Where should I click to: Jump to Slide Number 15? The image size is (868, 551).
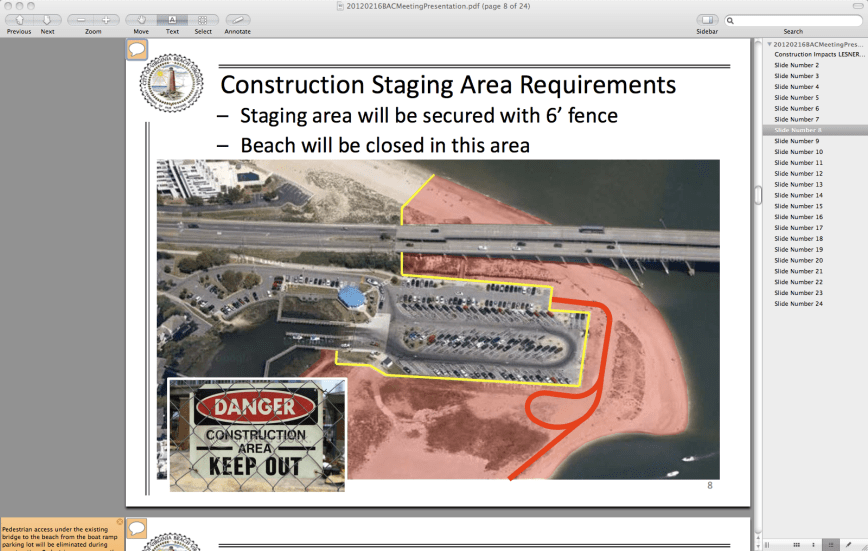tap(798, 206)
